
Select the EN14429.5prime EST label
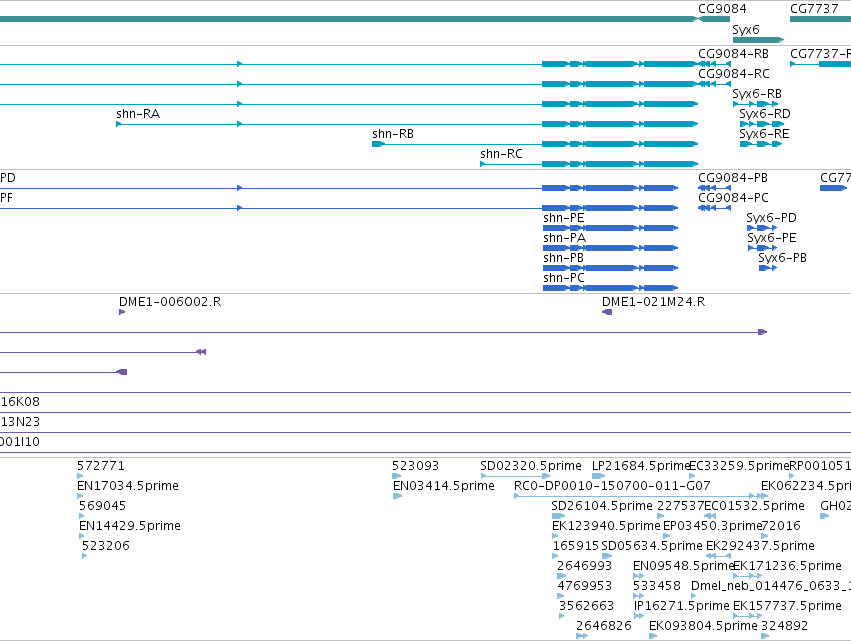[x=130, y=526]
